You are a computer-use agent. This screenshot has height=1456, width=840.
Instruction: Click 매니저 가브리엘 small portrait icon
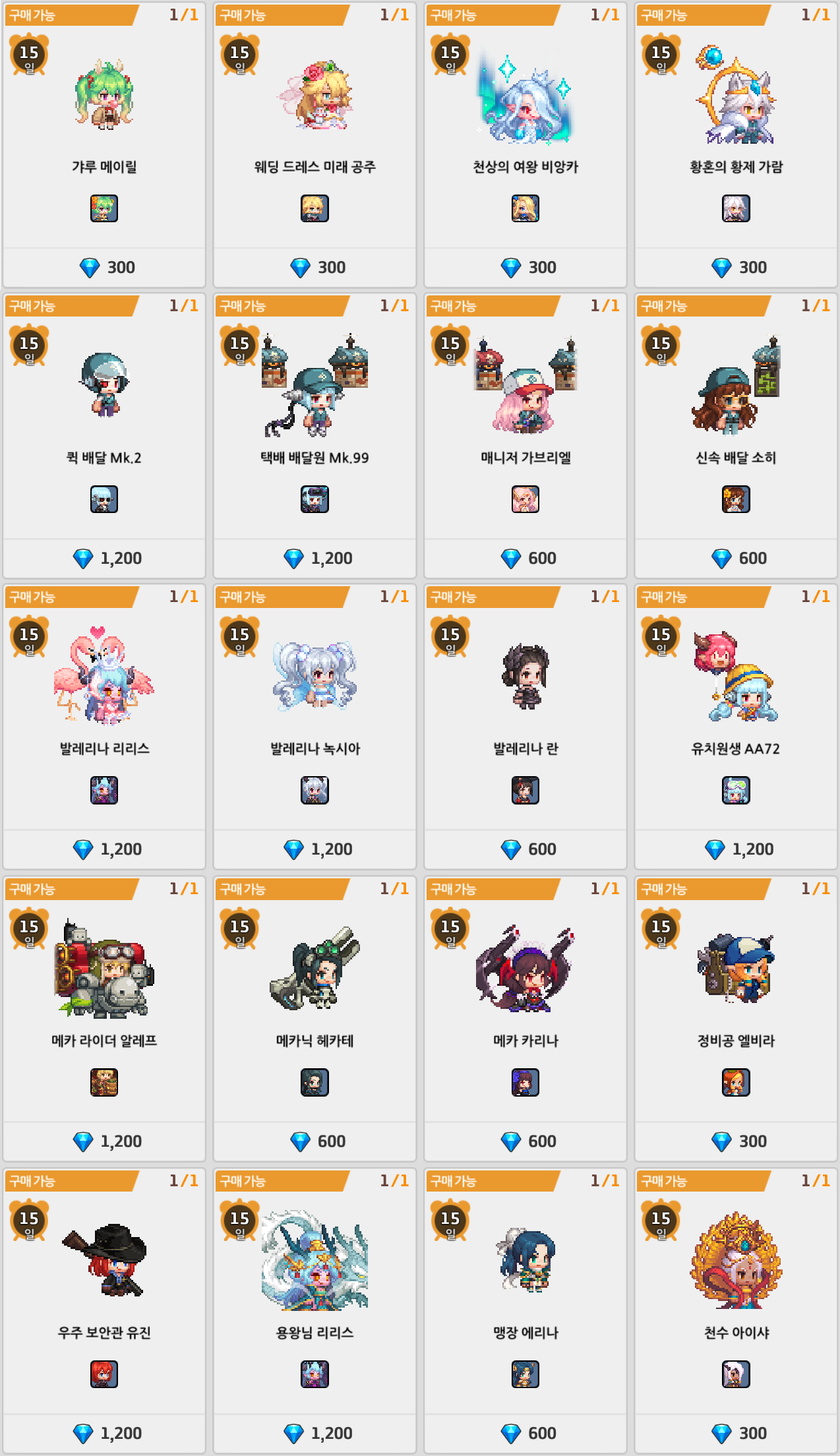525,499
